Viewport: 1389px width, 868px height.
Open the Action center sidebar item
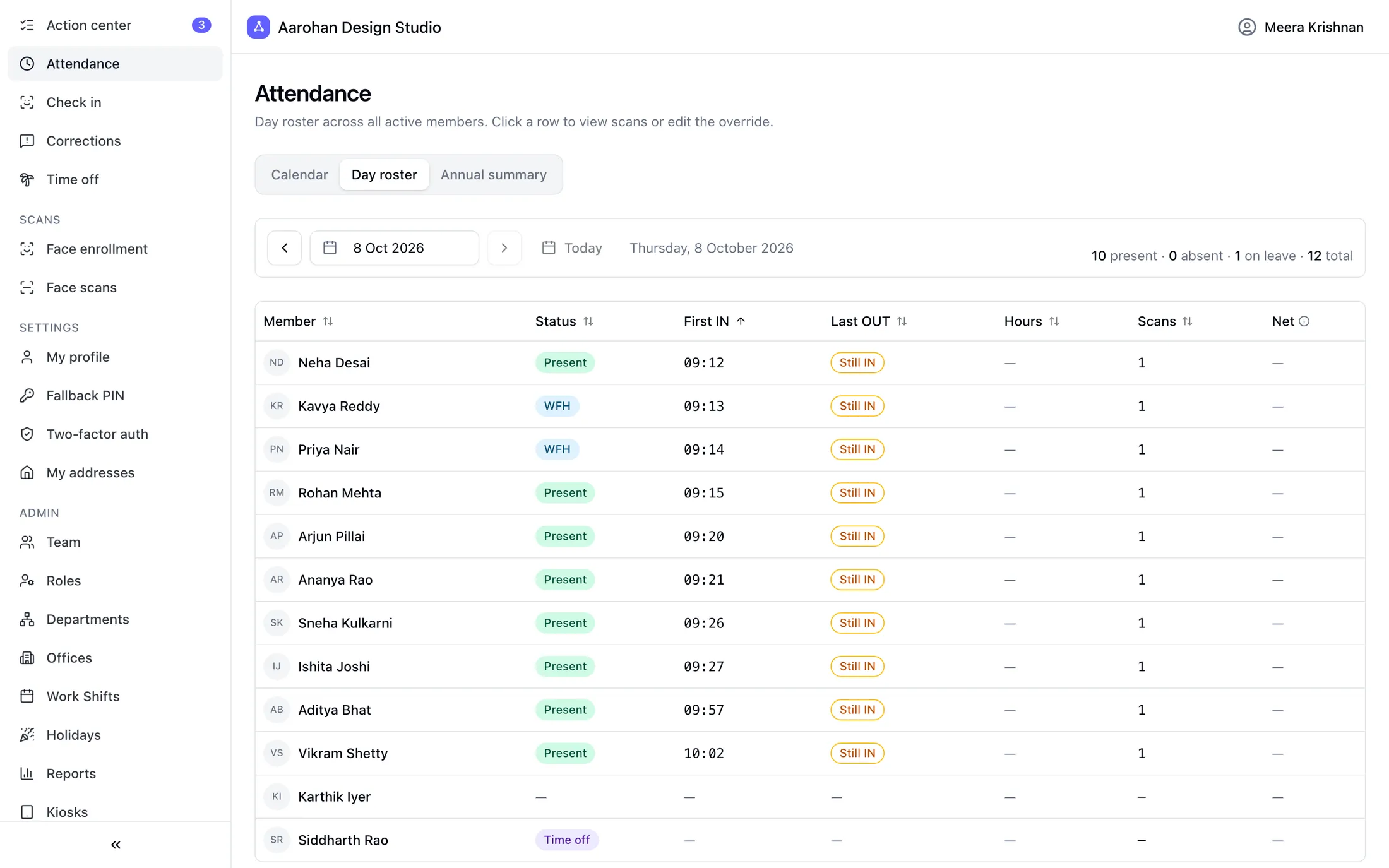tap(115, 25)
